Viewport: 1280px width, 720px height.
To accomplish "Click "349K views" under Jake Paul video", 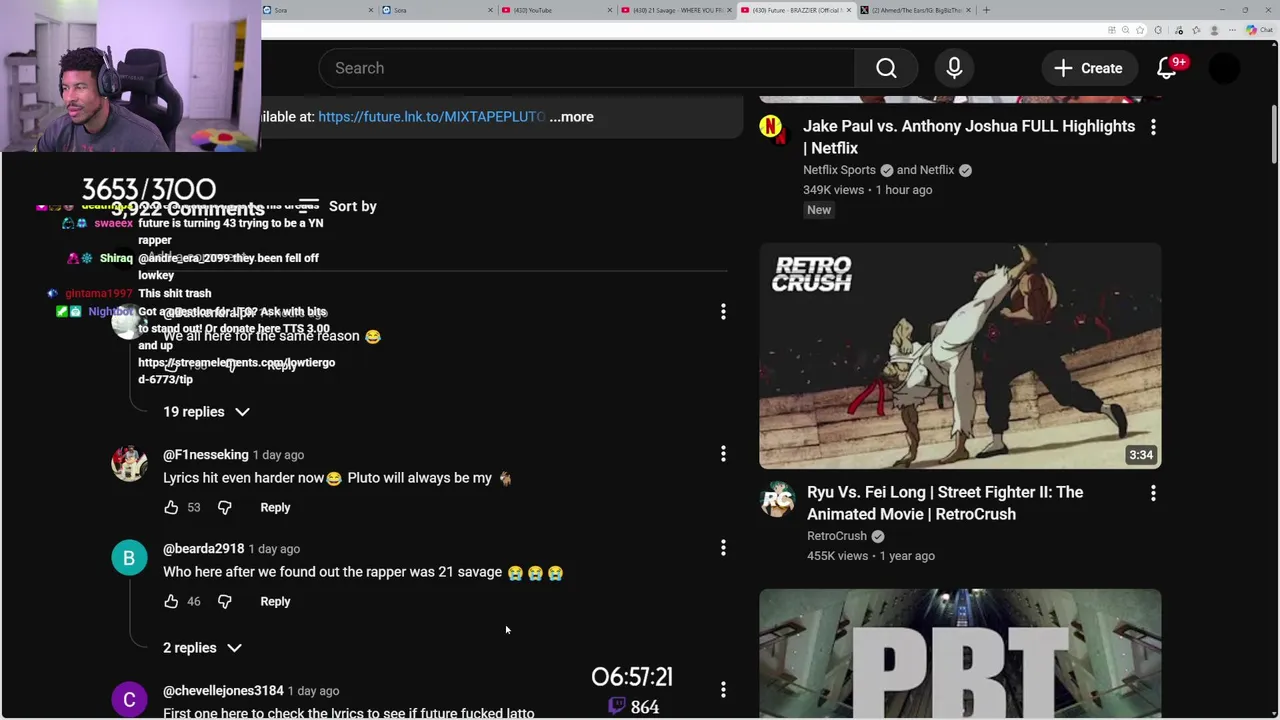I will click(833, 190).
